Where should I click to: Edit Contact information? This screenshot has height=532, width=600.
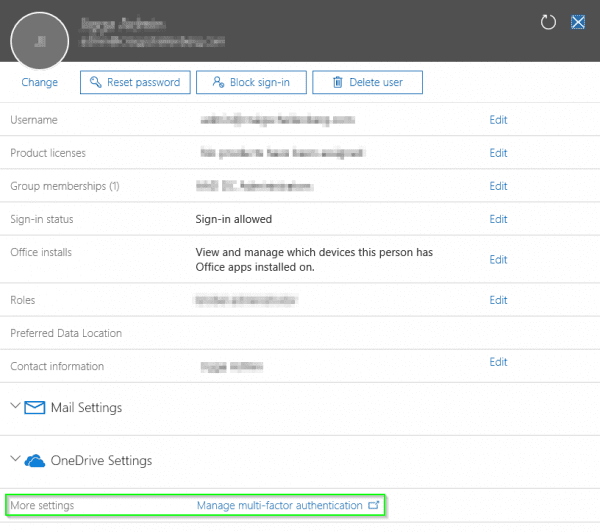498,362
